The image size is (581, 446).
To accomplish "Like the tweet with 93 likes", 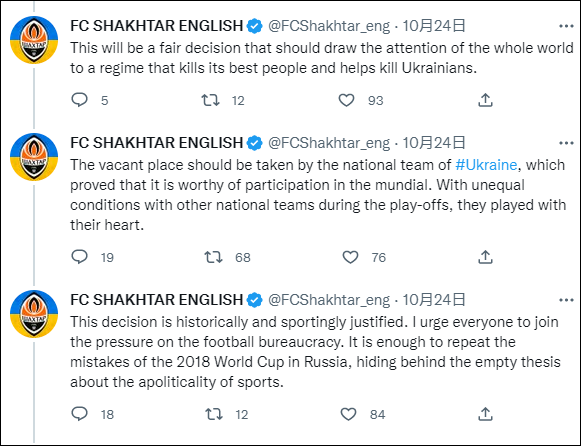I will click(346, 100).
